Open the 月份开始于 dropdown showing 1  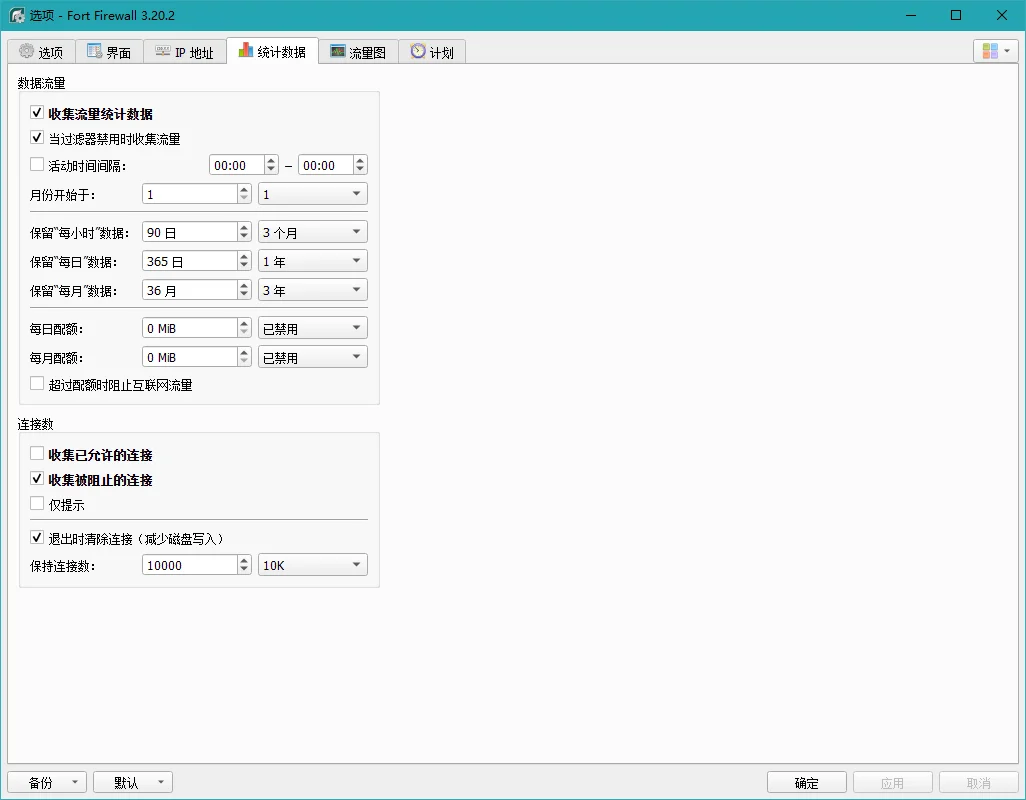pyautogui.click(x=313, y=194)
